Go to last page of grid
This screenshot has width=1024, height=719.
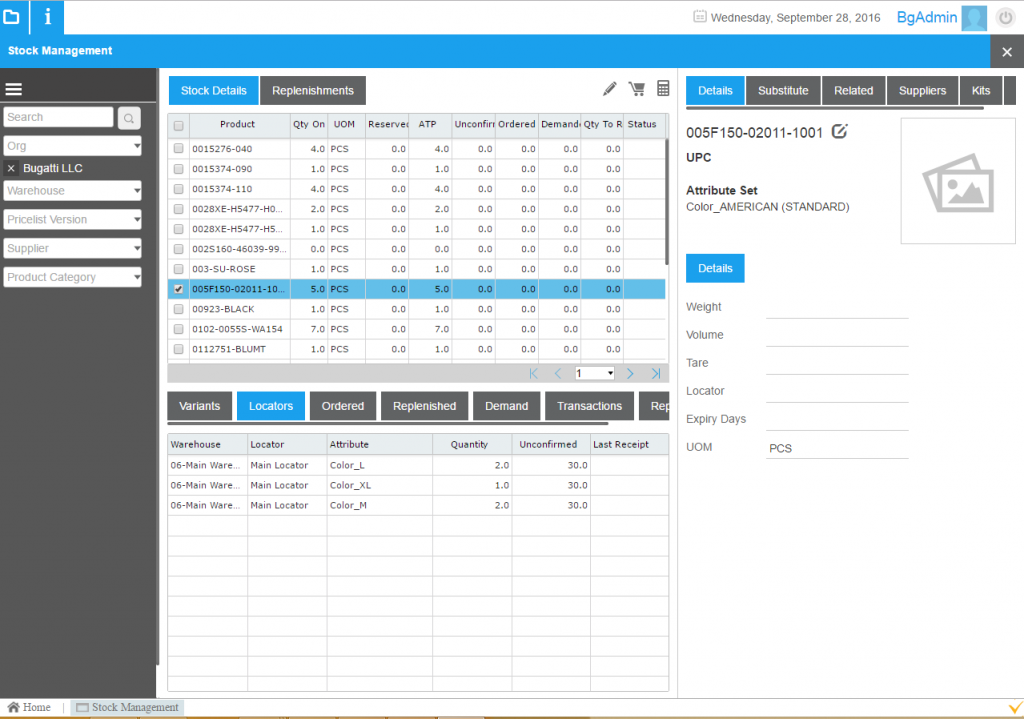coord(656,374)
